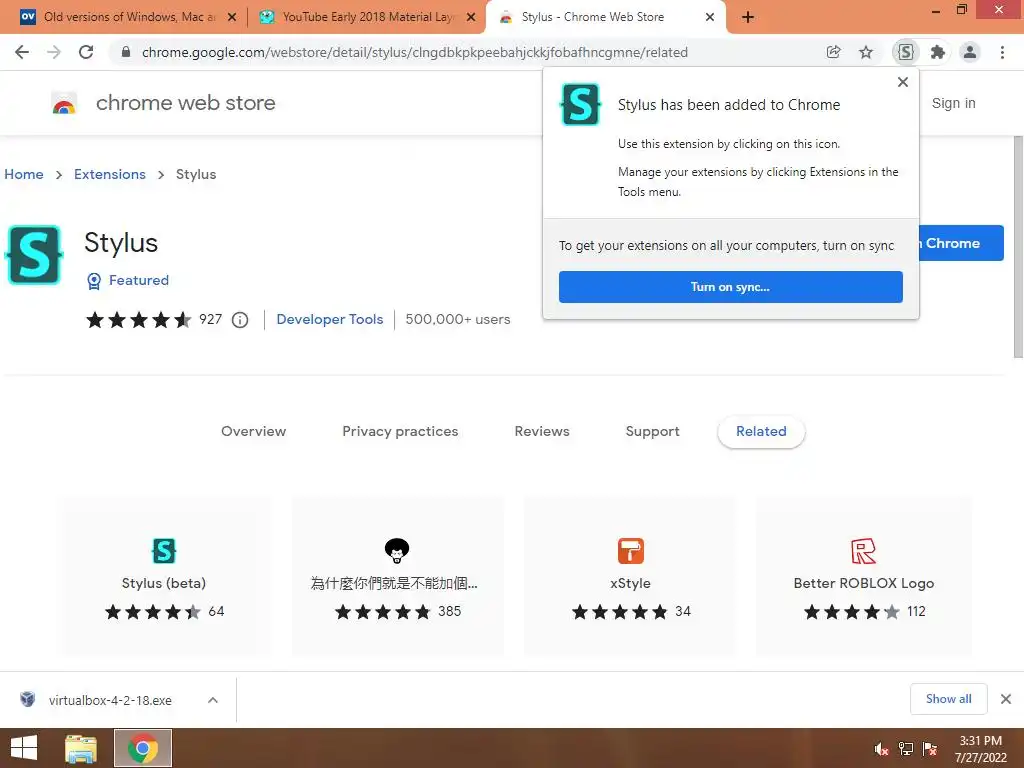Click the taskbar clock showing 3:31 PM
This screenshot has width=1024, height=768.
click(980, 749)
